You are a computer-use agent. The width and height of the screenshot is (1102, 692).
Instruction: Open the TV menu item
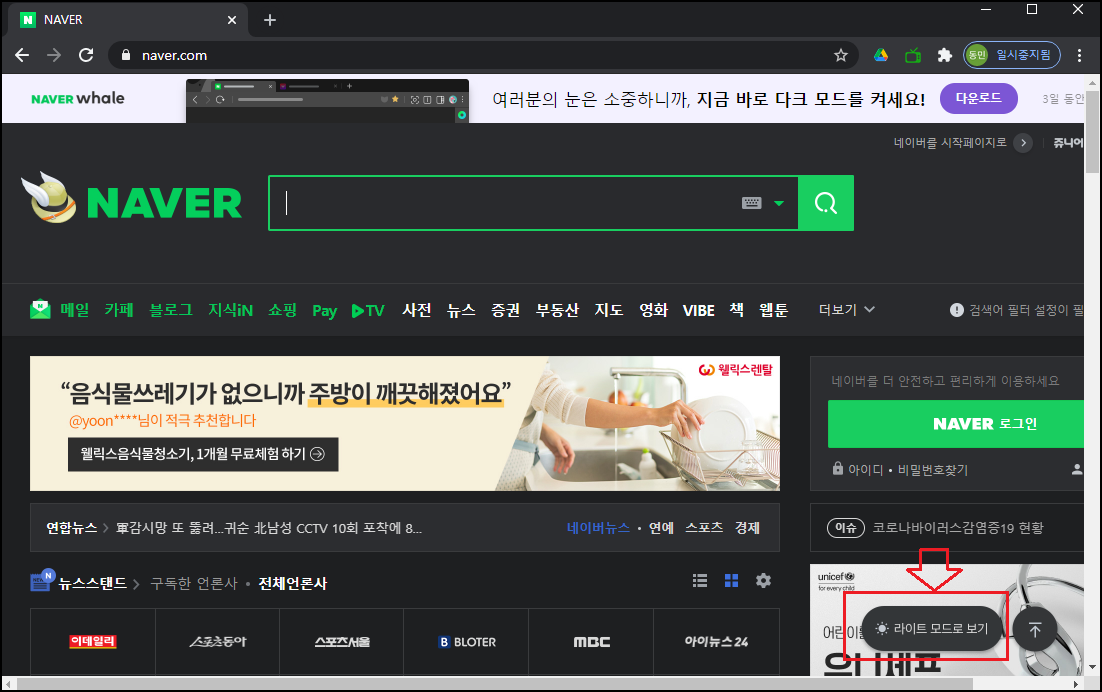point(368,310)
